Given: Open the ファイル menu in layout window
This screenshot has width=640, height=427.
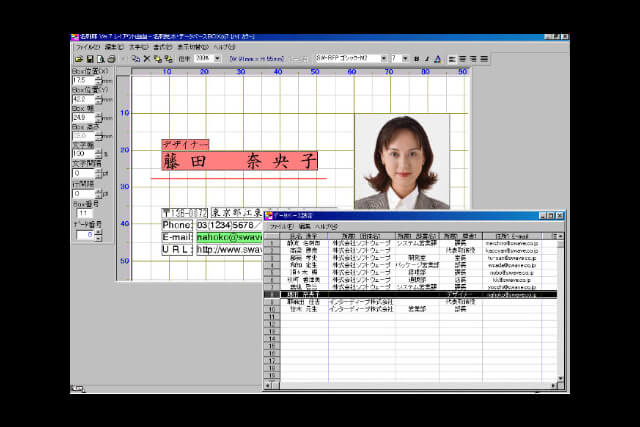Looking at the screenshot, I should click(87, 47).
